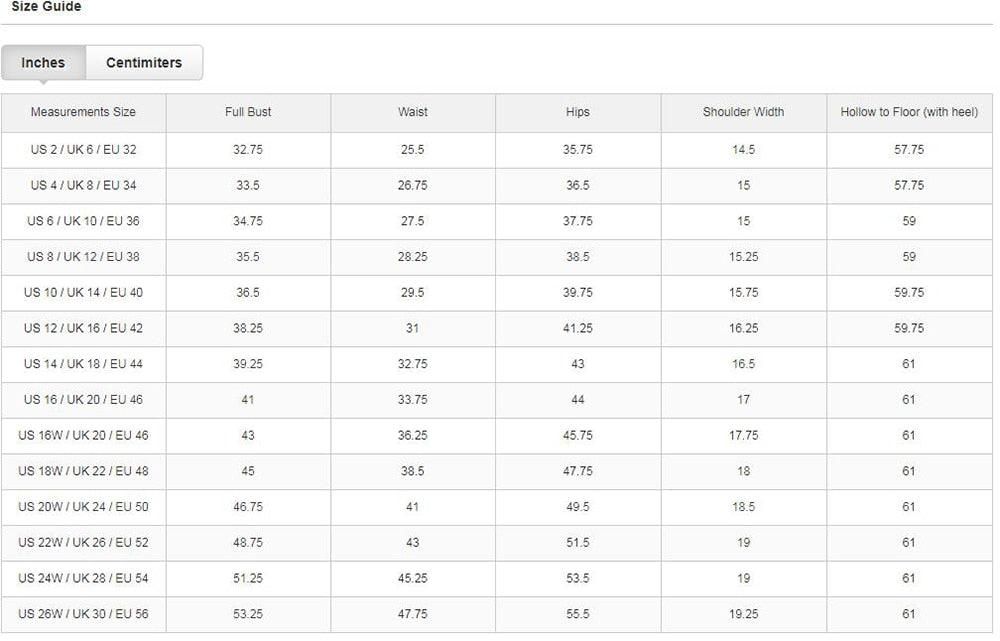The height and width of the screenshot is (641, 1000).
Task: Switch to the Inches tab
Action: coord(43,63)
